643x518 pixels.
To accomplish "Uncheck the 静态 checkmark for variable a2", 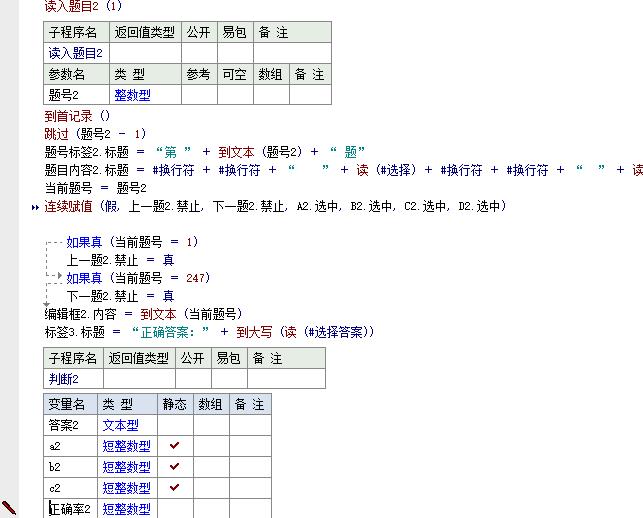I will [x=175, y=446].
